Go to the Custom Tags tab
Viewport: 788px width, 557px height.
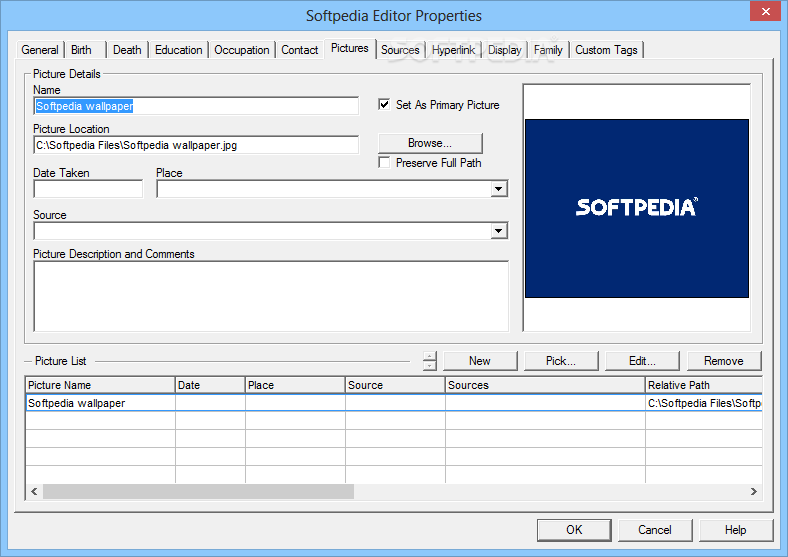[x=606, y=50]
